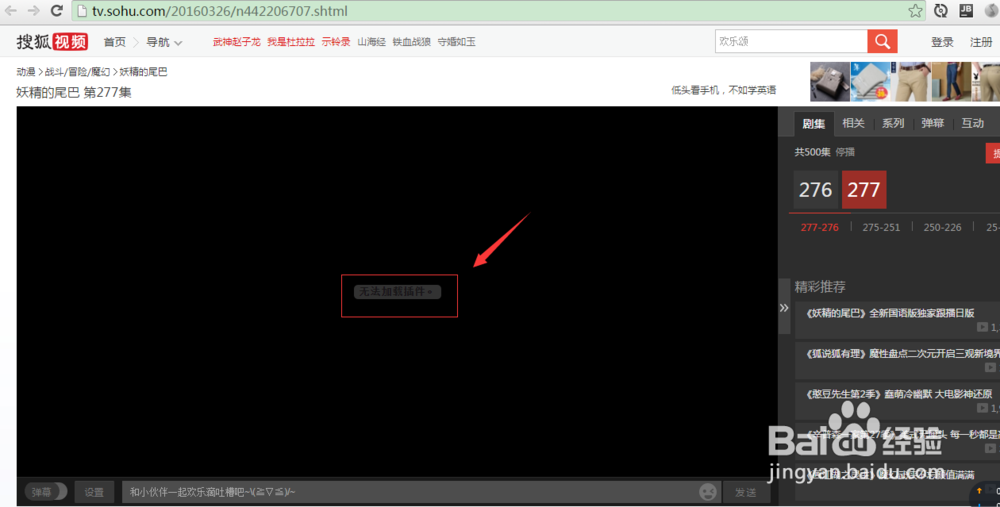
Task: Open 示铃录 link
Action: [336, 42]
